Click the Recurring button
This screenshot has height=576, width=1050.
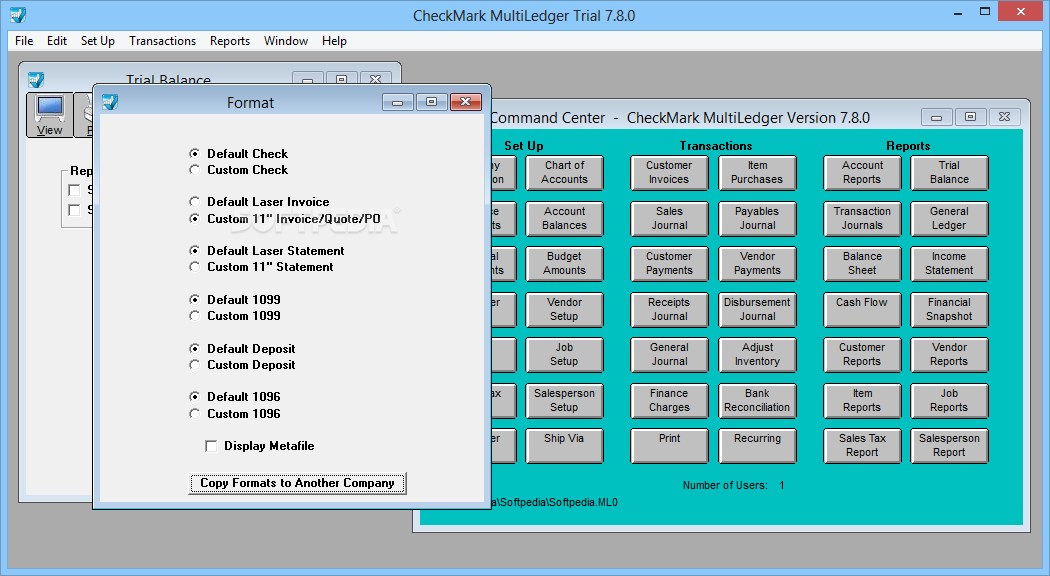pyautogui.click(x=757, y=446)
